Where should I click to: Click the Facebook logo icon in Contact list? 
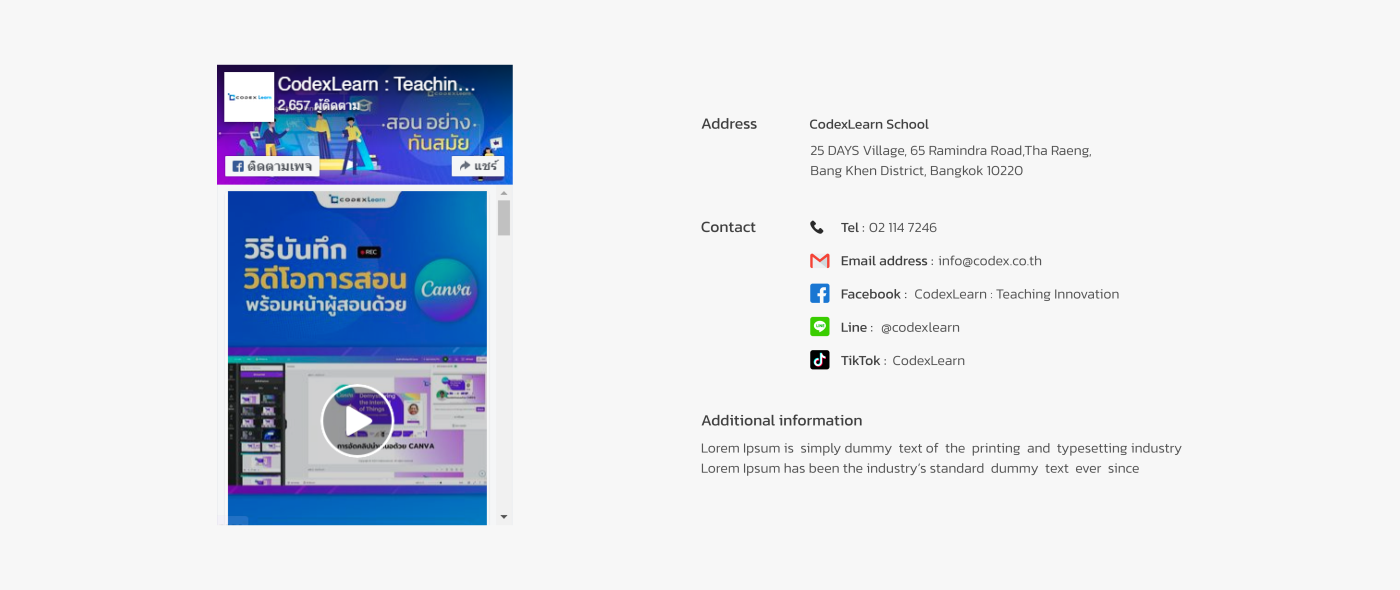819,294
